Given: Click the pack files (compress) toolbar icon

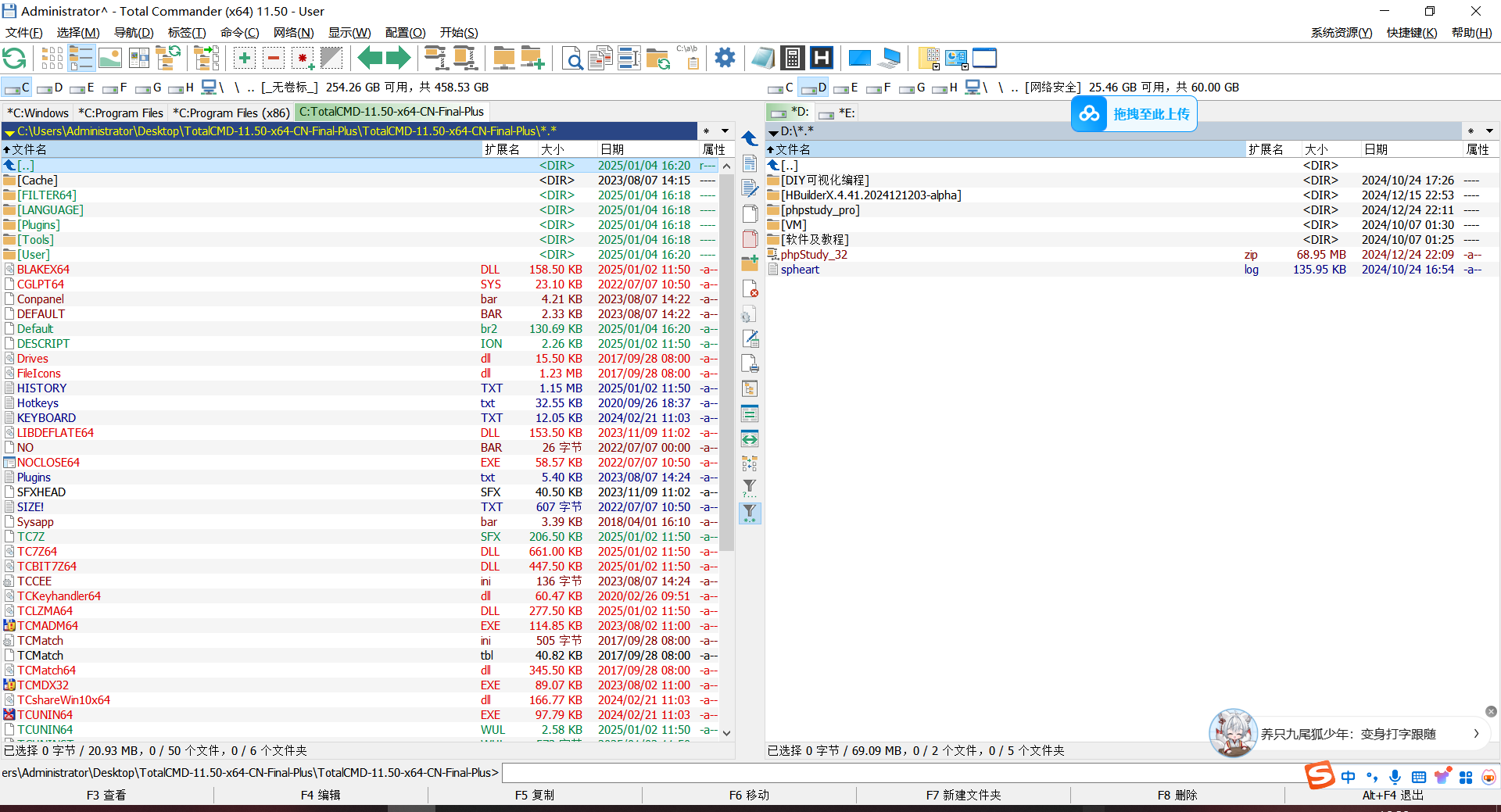Looking at the screenshot, I should [x=435, y=58].
